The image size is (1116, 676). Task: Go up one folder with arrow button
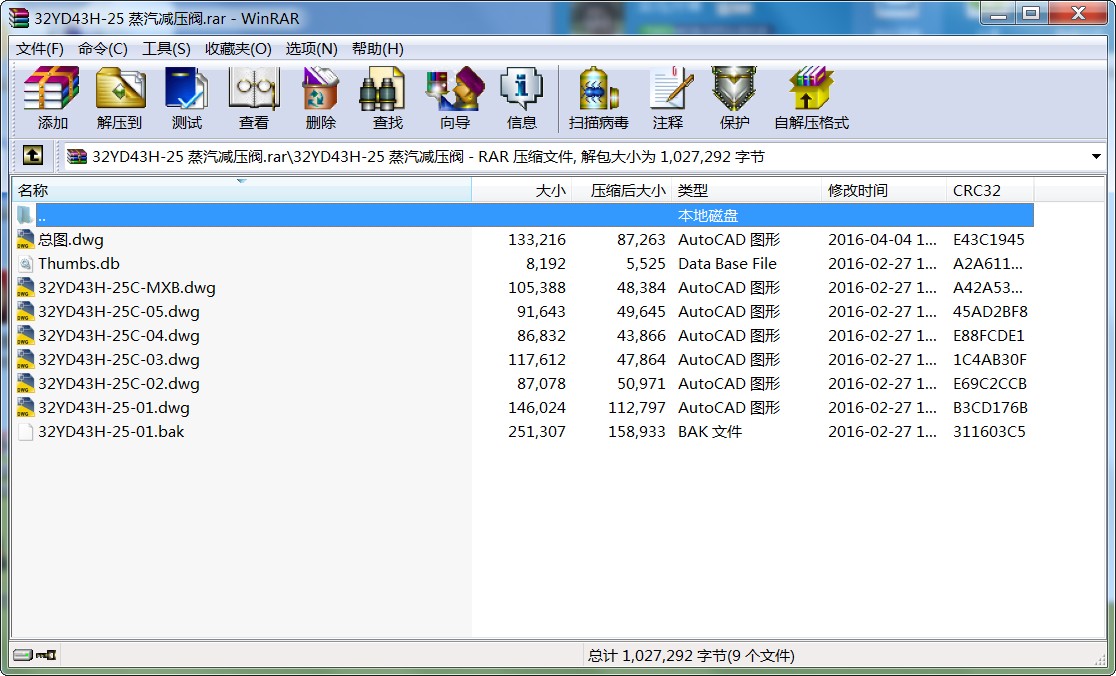33,156
